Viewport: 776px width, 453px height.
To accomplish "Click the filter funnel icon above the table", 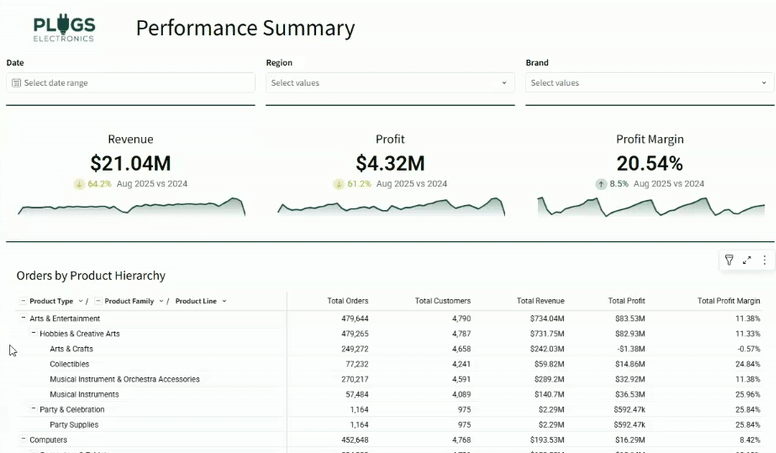I will (729, 260).
